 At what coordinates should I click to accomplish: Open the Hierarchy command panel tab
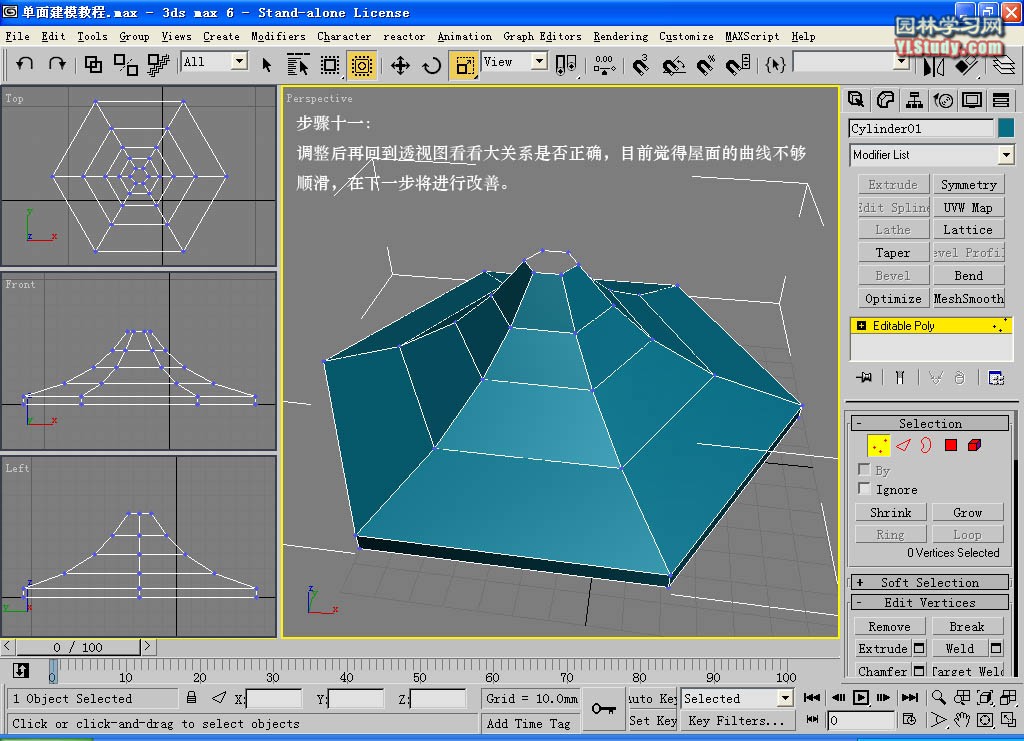click(914, 100)
